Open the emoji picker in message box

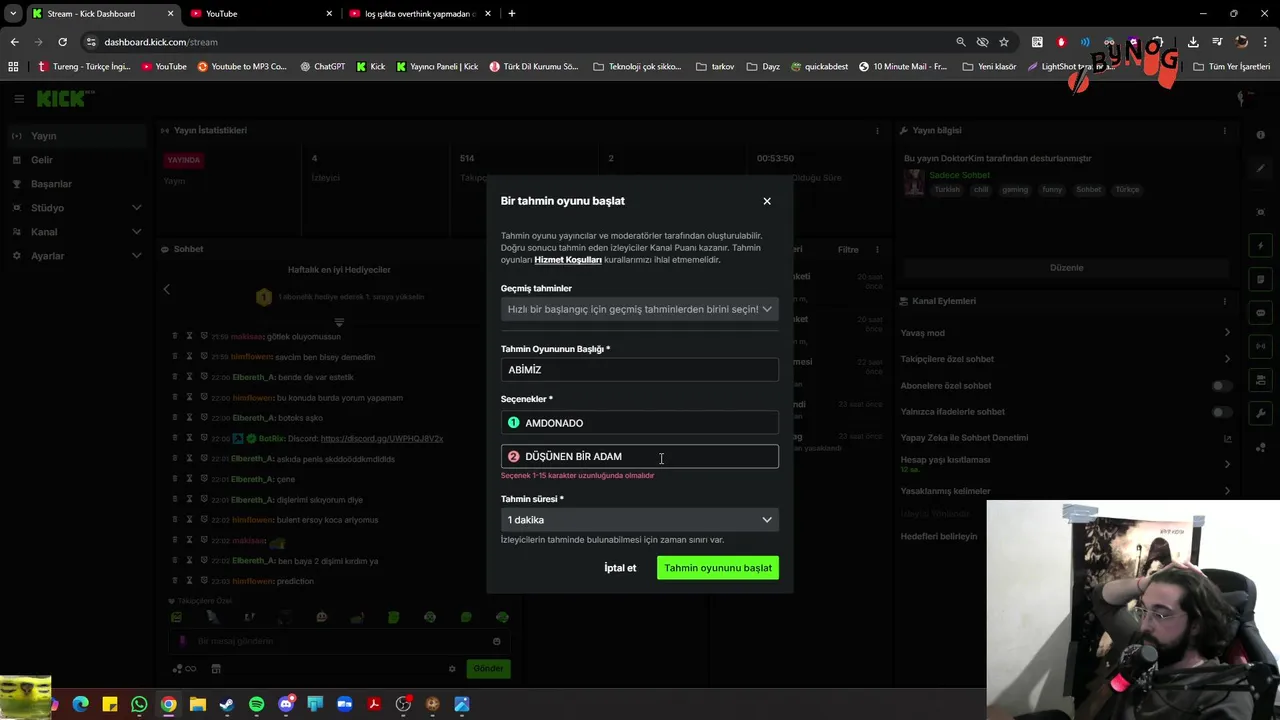pos(497,641)
